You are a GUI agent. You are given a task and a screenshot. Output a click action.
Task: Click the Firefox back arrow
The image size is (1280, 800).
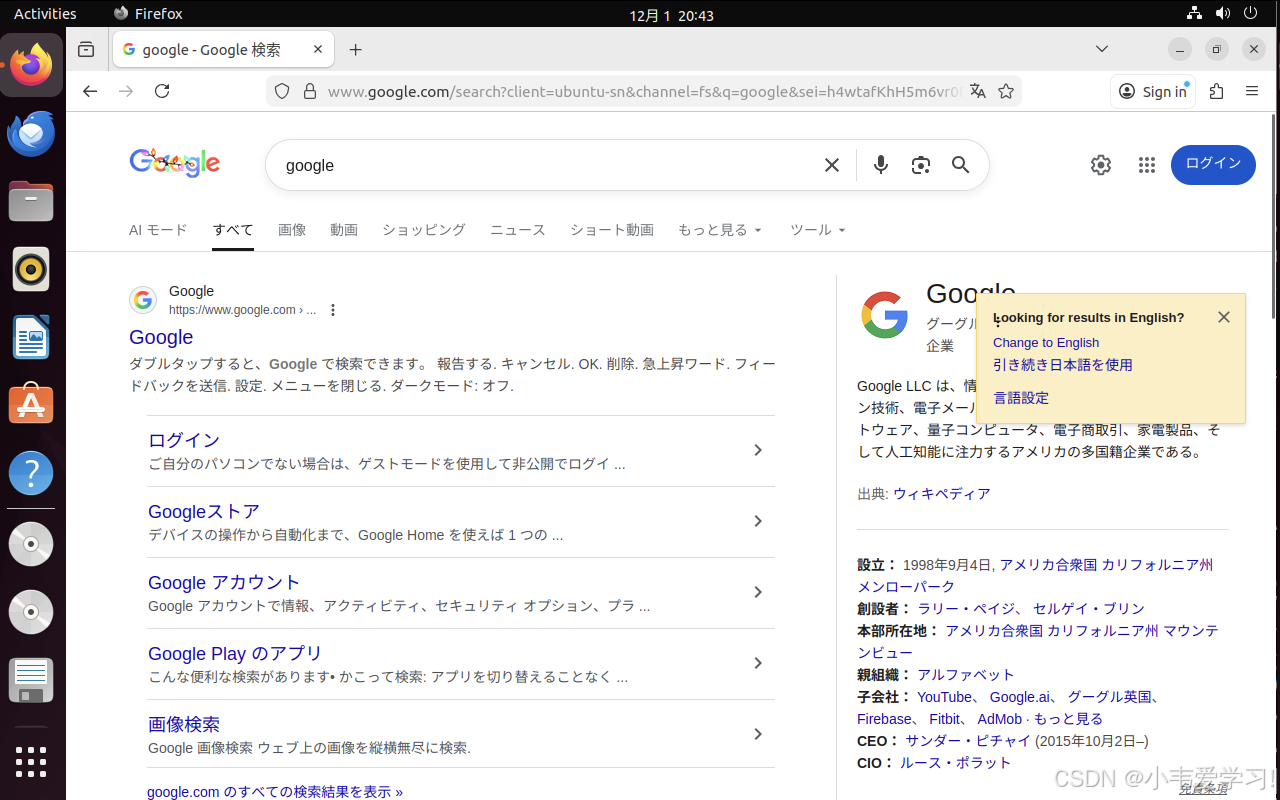[x=90, y=91]
